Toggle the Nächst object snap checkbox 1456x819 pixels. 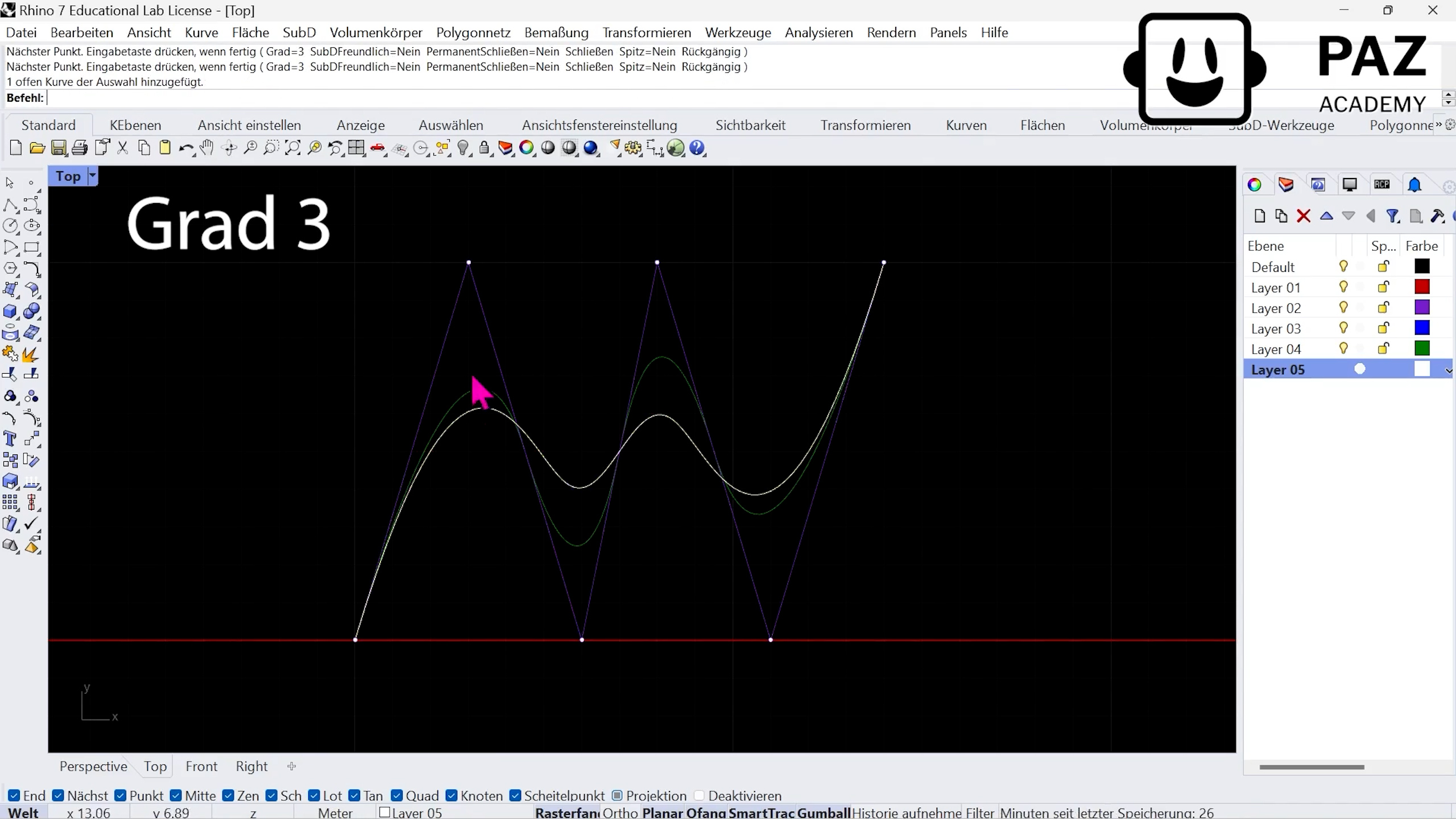(58, 796)
